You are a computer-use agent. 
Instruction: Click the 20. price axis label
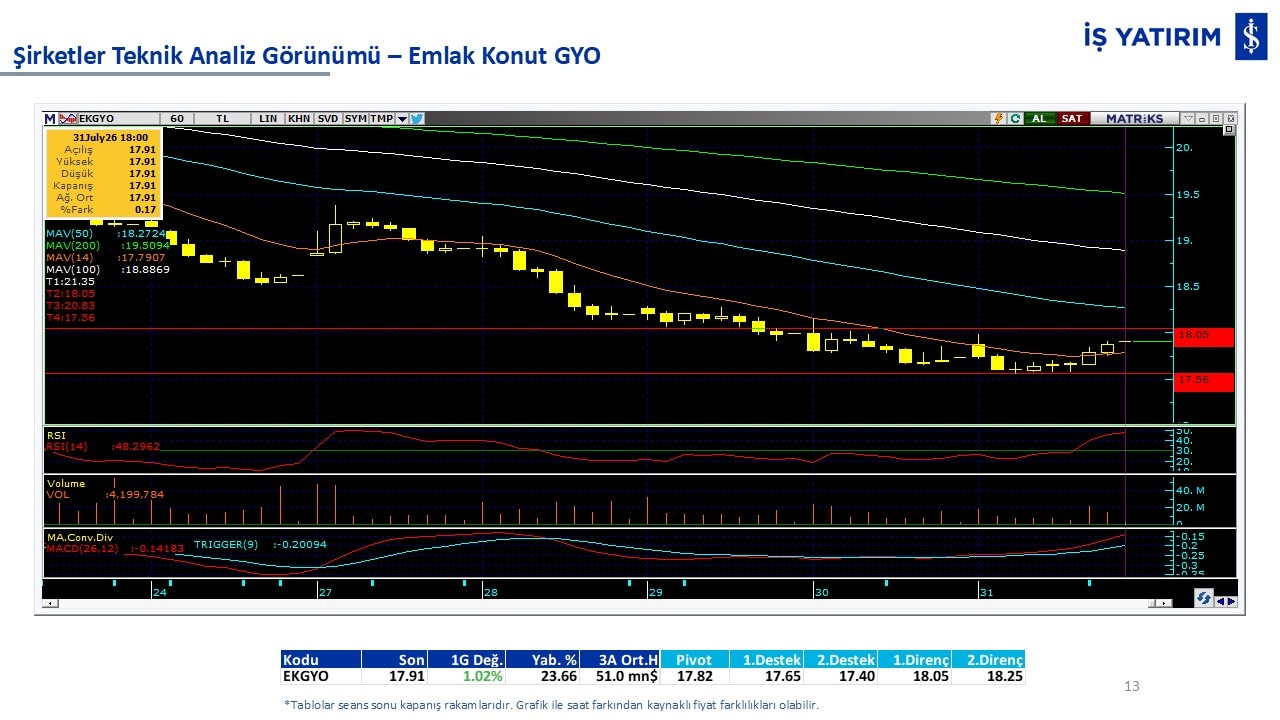[1185, 147]
